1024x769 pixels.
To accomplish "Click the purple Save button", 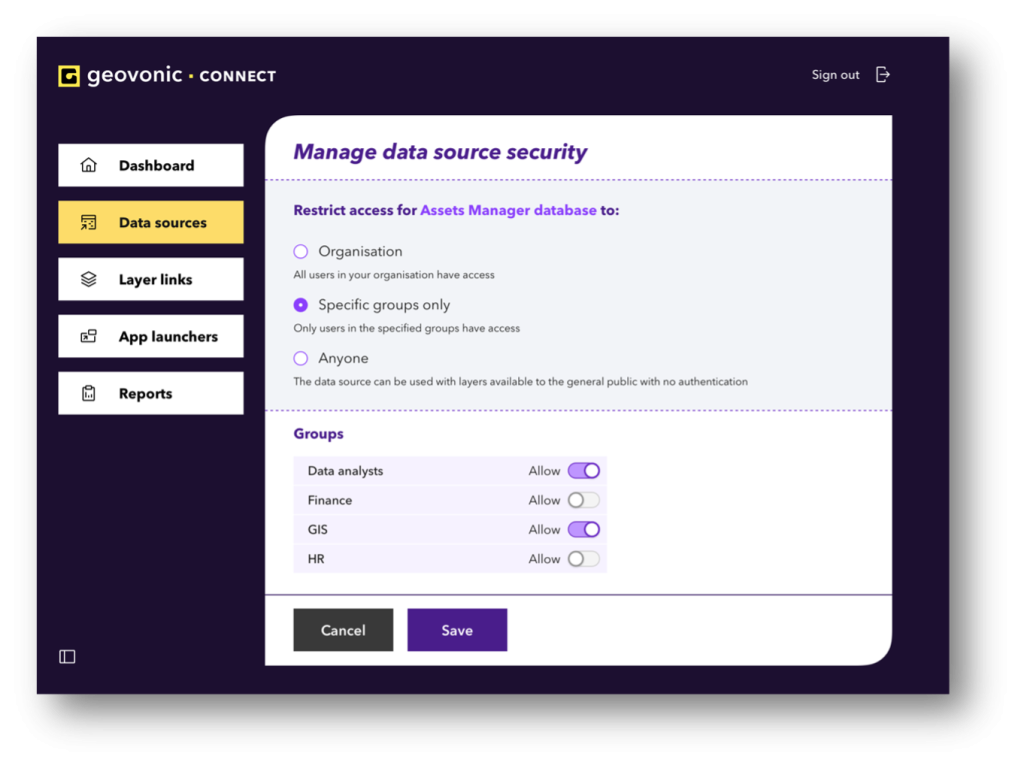I will point(457,630).
